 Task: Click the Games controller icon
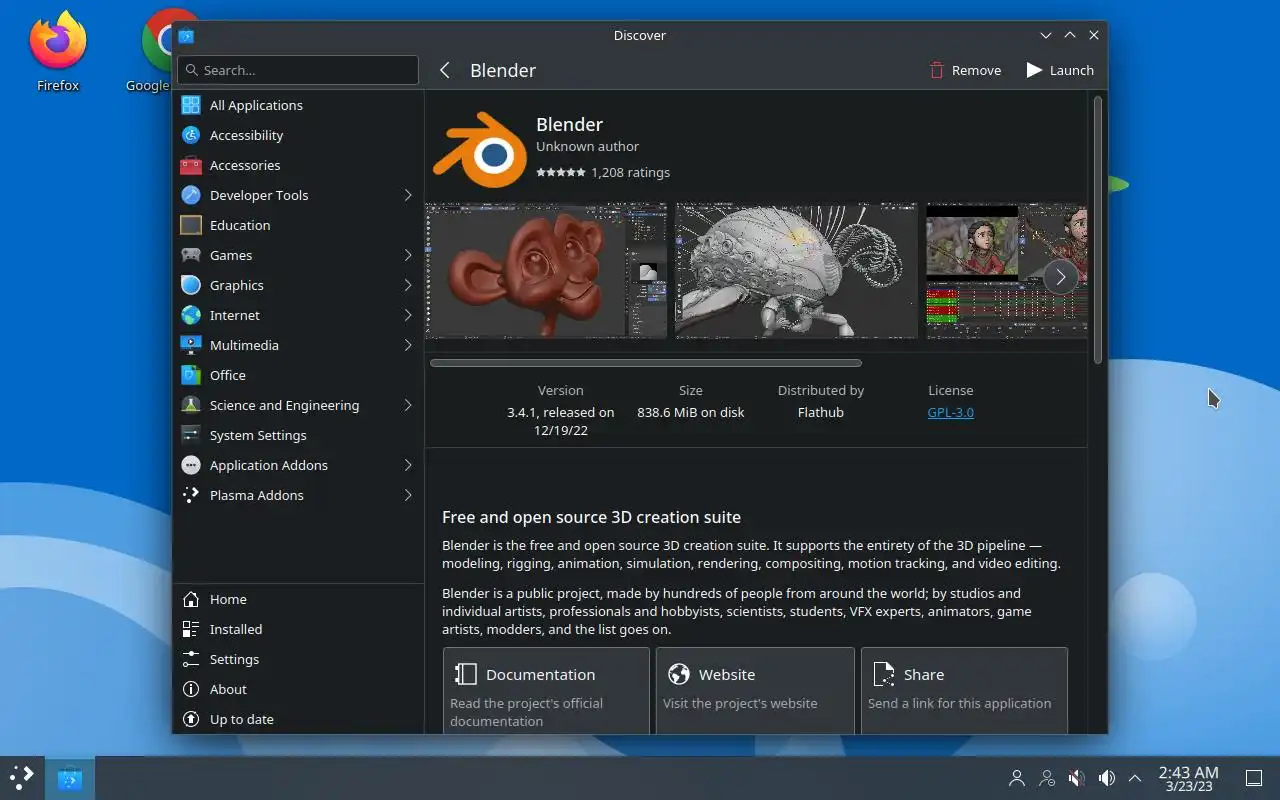coord(191,255)
